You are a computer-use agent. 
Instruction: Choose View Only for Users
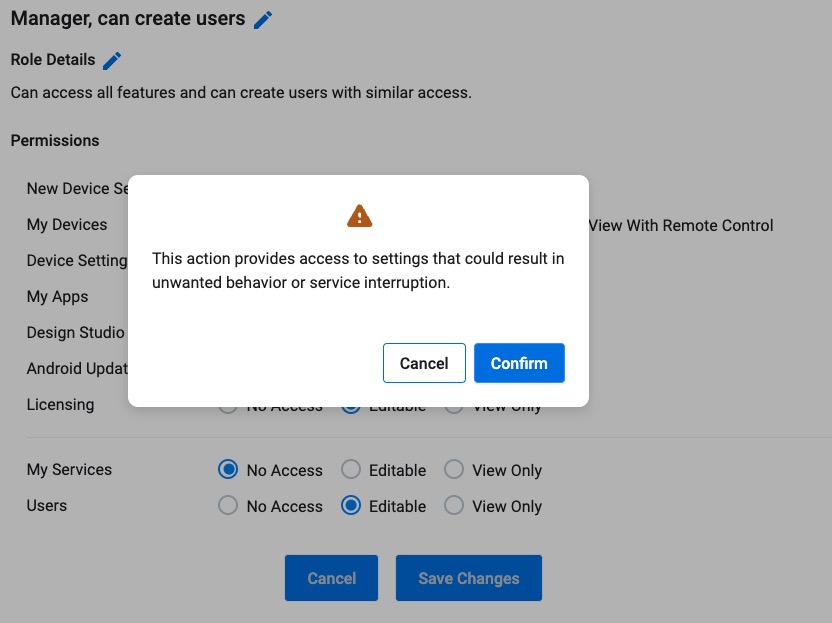[454, 506]
